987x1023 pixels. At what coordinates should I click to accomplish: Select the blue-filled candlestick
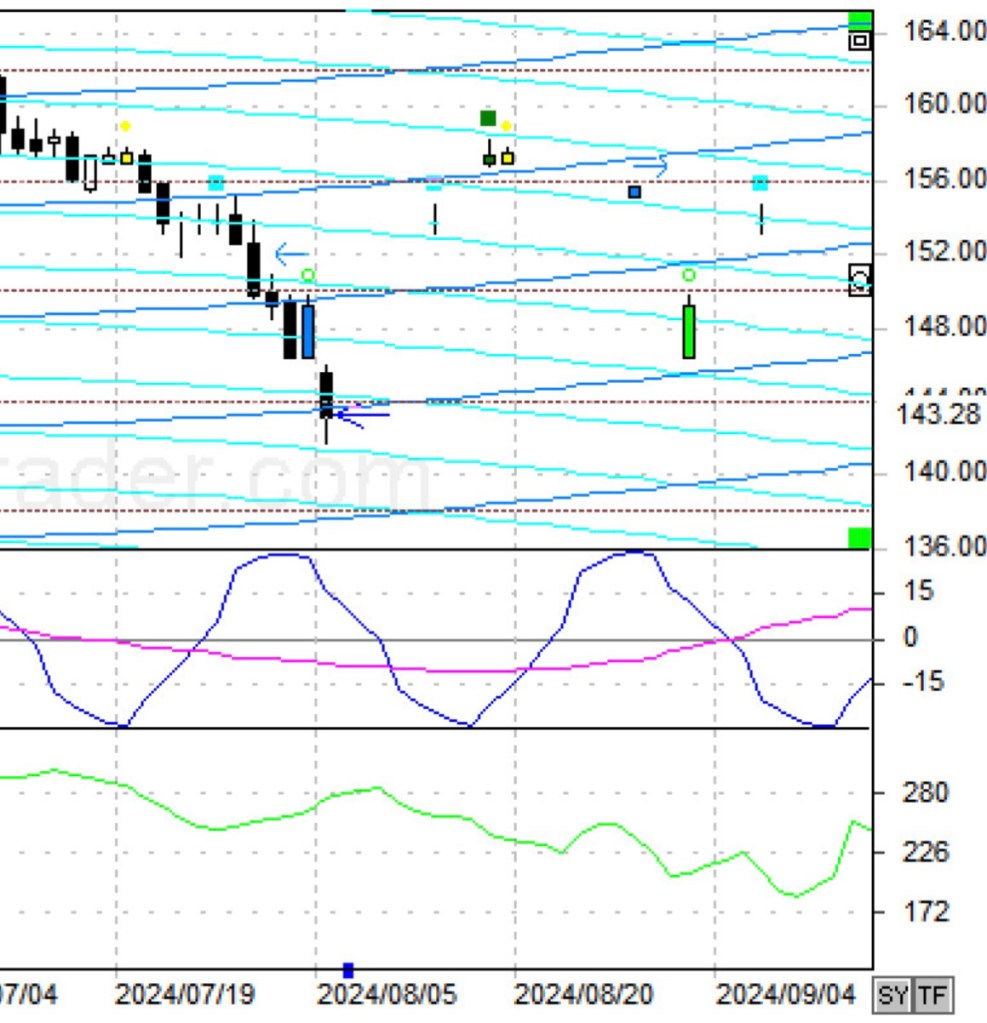tap(308, 331)
